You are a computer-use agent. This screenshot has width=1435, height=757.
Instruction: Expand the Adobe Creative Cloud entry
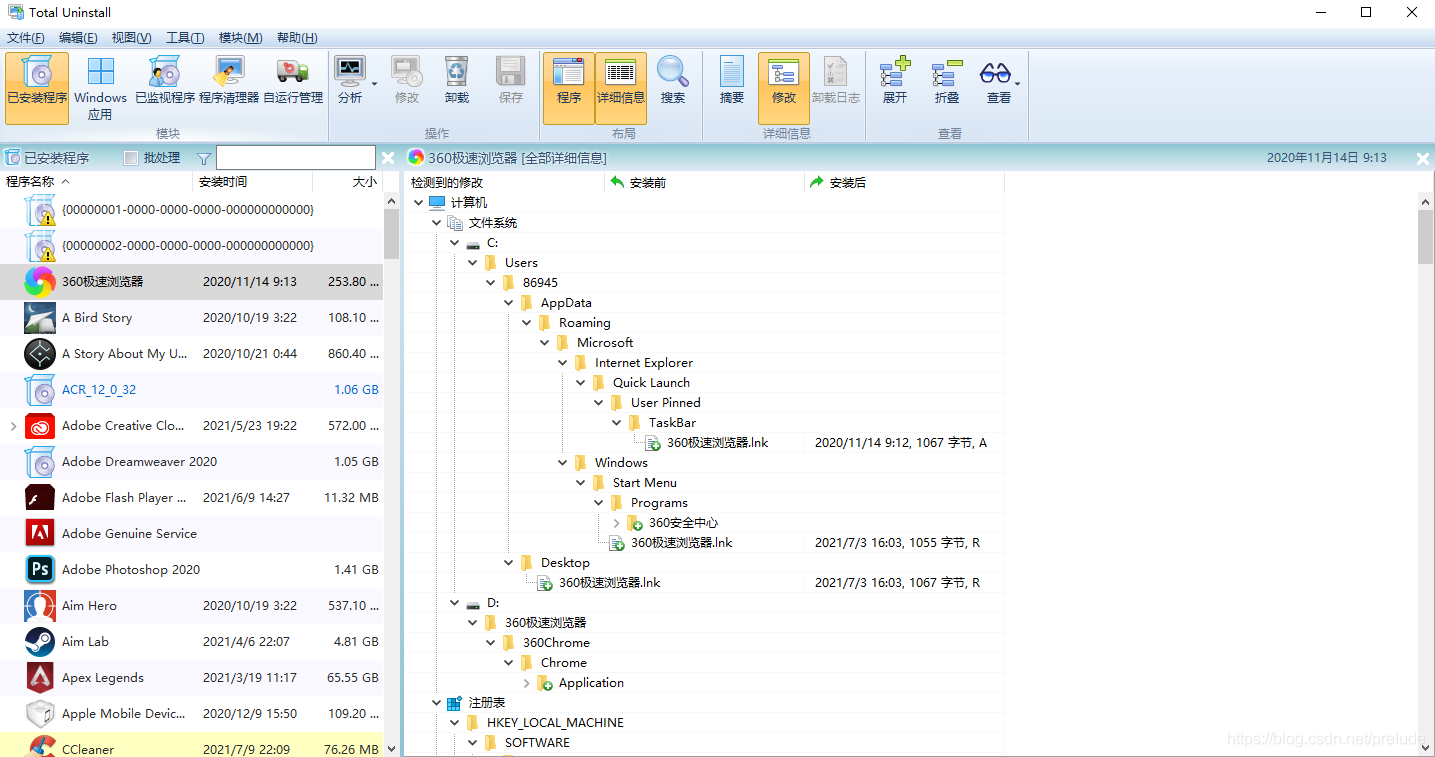click(x=13, y=426)
